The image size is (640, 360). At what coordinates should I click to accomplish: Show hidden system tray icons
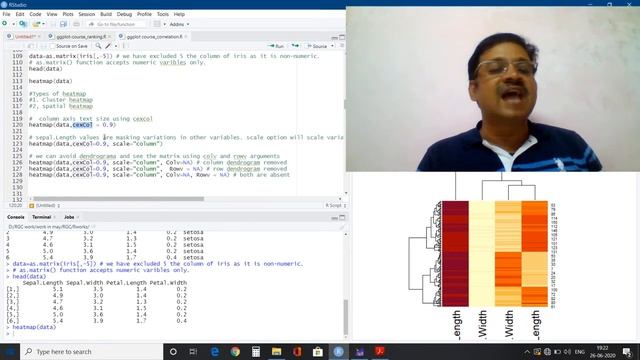coord(527,351)
